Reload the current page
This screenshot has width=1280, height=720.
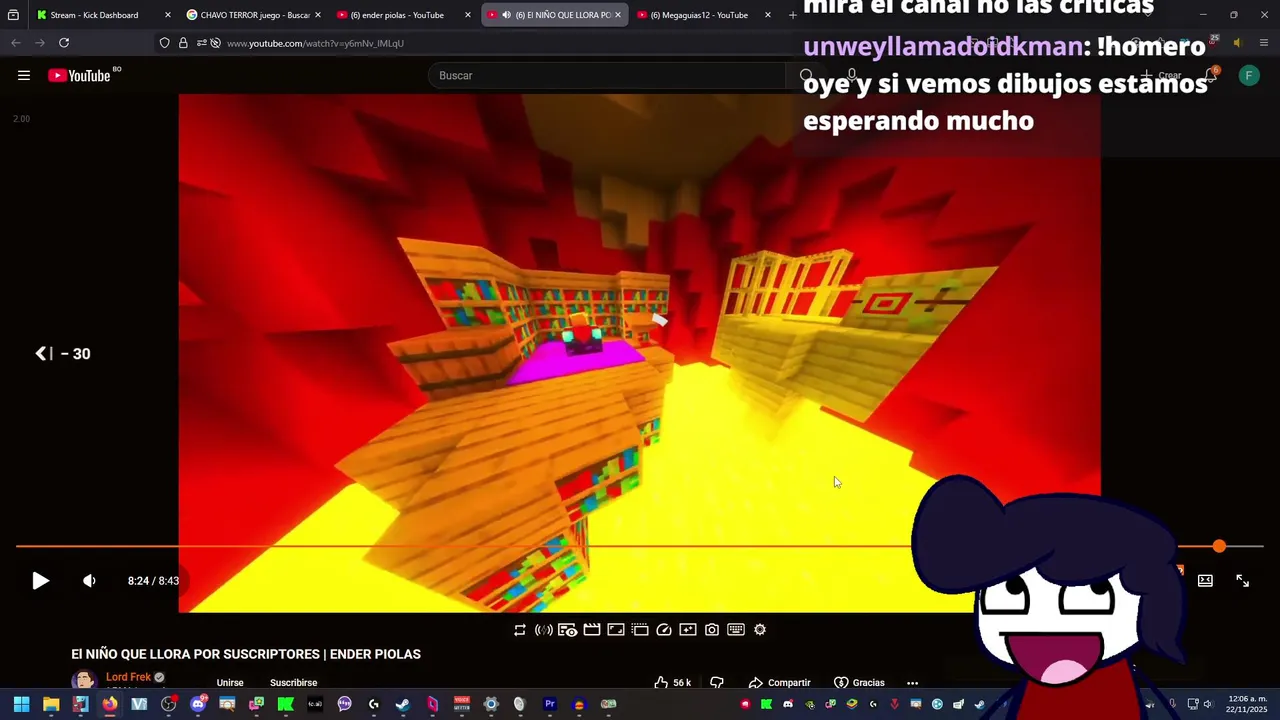[64, 43]
